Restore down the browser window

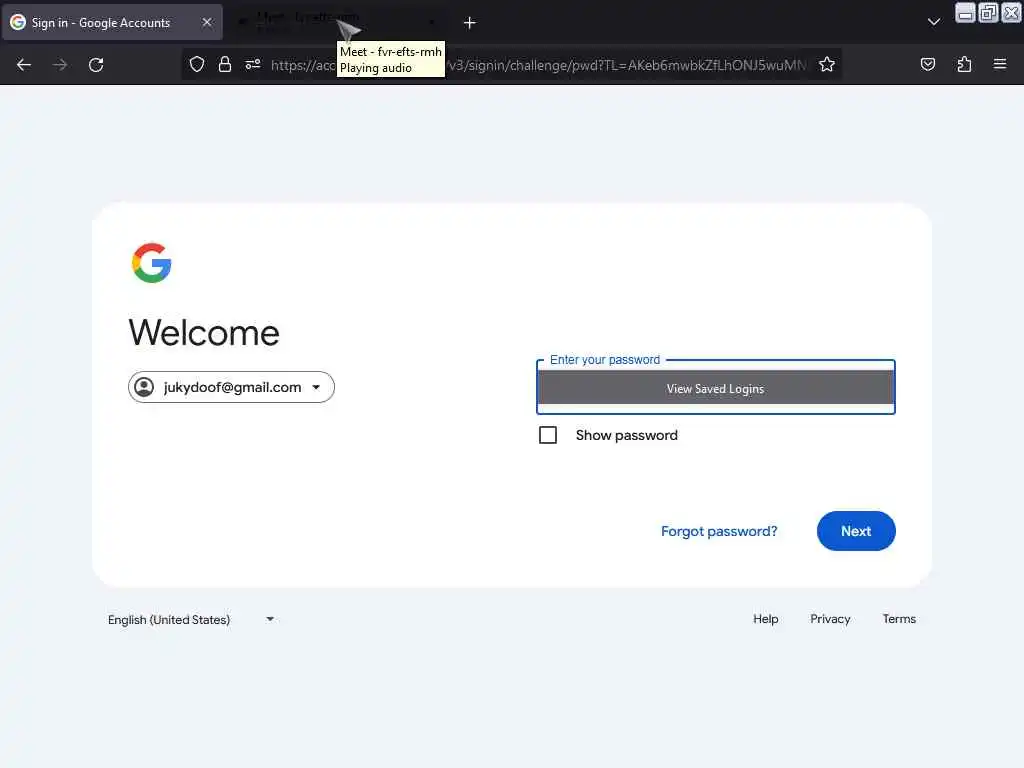click(x=989, y=13)
